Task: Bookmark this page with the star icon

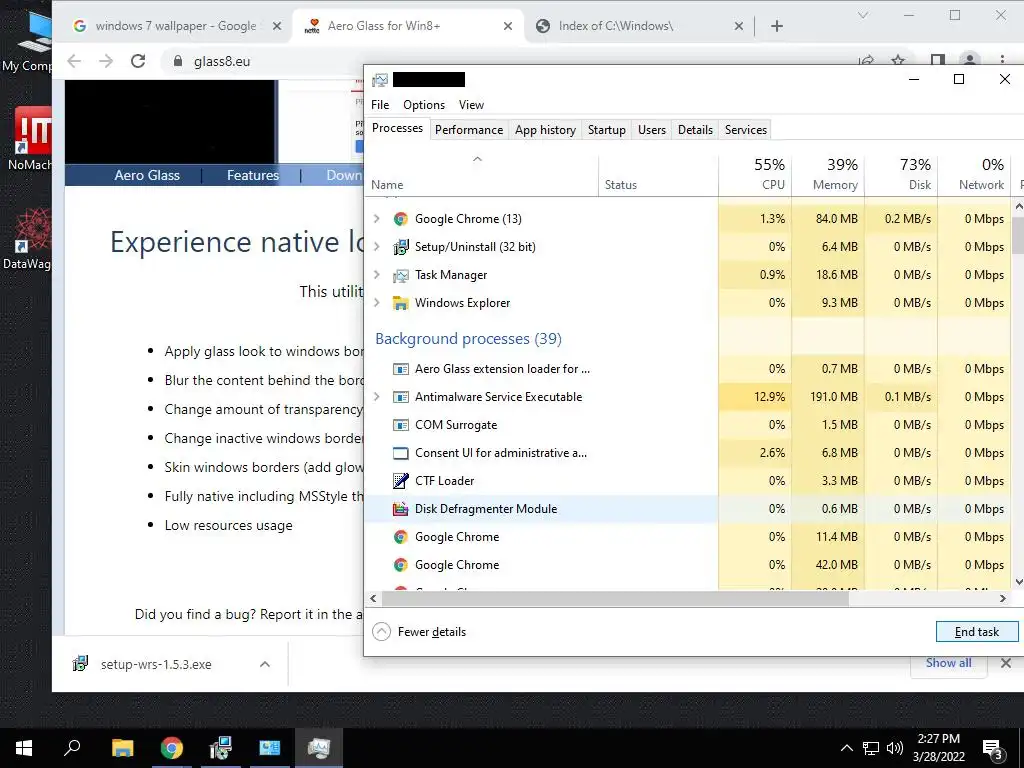Action: (x=898, y=61)
